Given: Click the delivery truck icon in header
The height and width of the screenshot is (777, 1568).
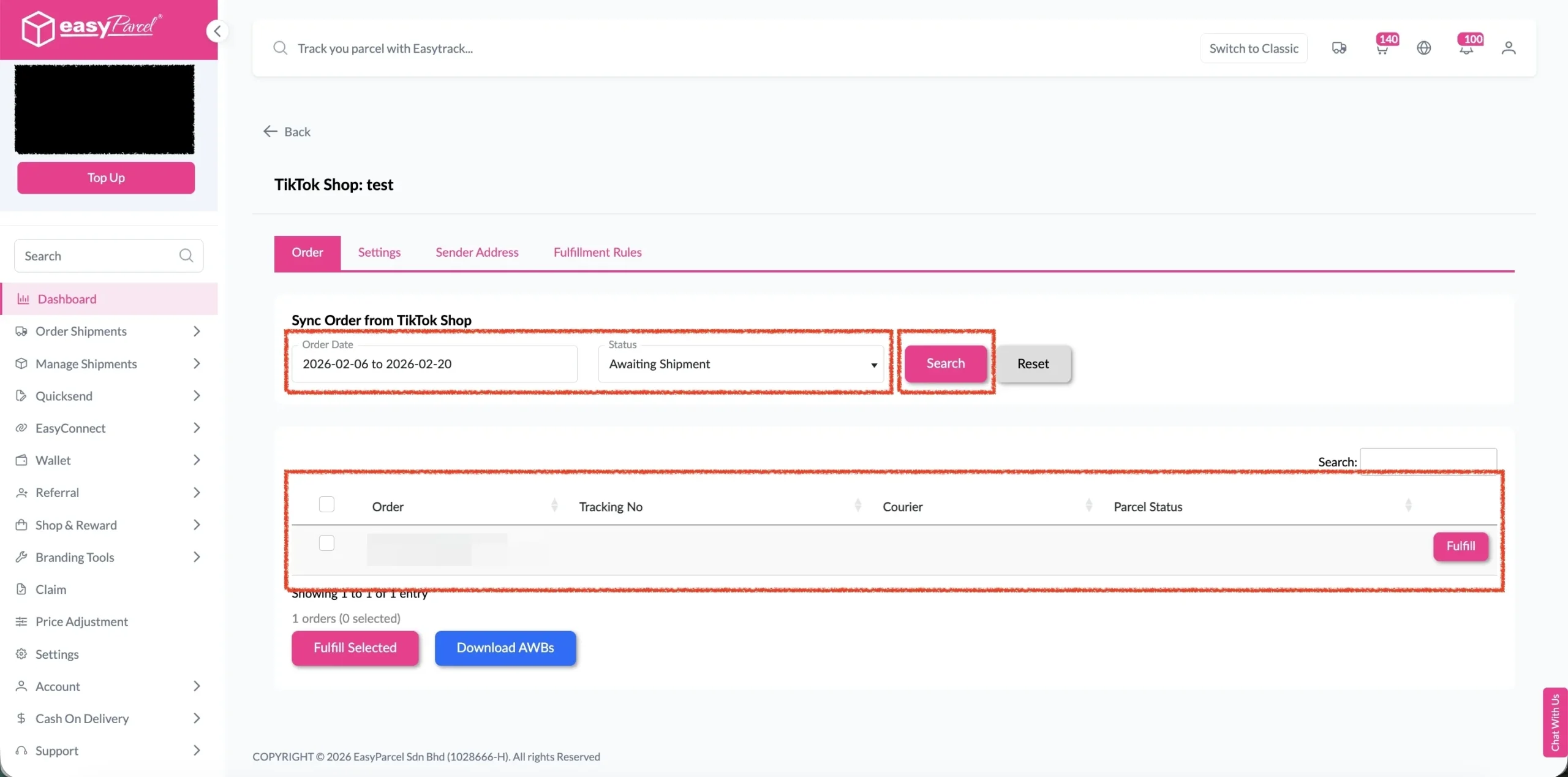Looking at the screenshot, I should (x=1339, y=48).
